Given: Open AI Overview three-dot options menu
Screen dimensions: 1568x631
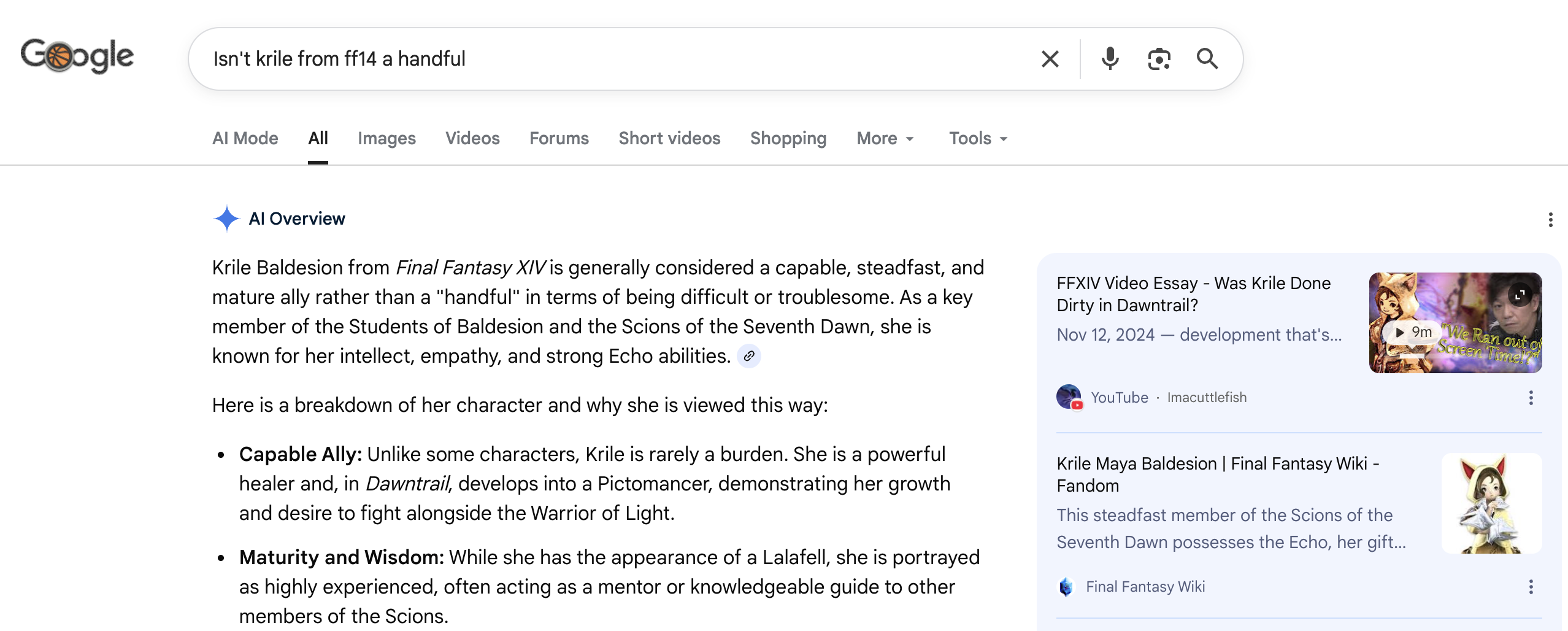Looking at the screenshot, I should pos(1550,220).
